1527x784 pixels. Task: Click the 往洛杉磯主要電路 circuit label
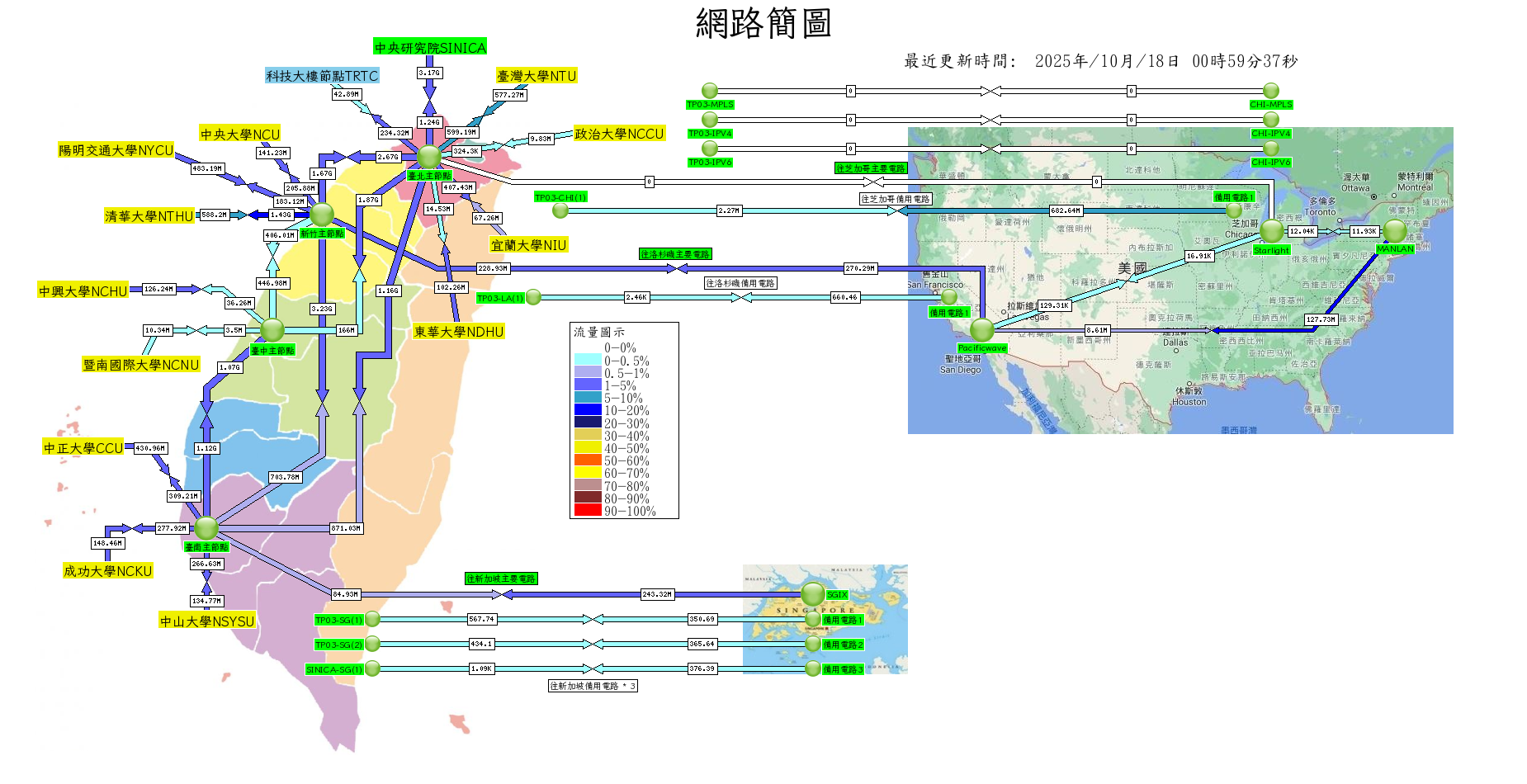coord(675,254)
